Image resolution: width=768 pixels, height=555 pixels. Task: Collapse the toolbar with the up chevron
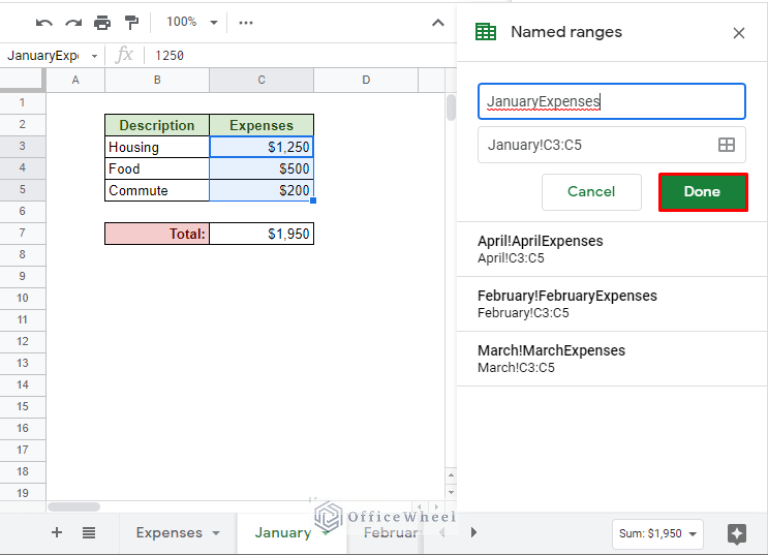tap(437, 22)
